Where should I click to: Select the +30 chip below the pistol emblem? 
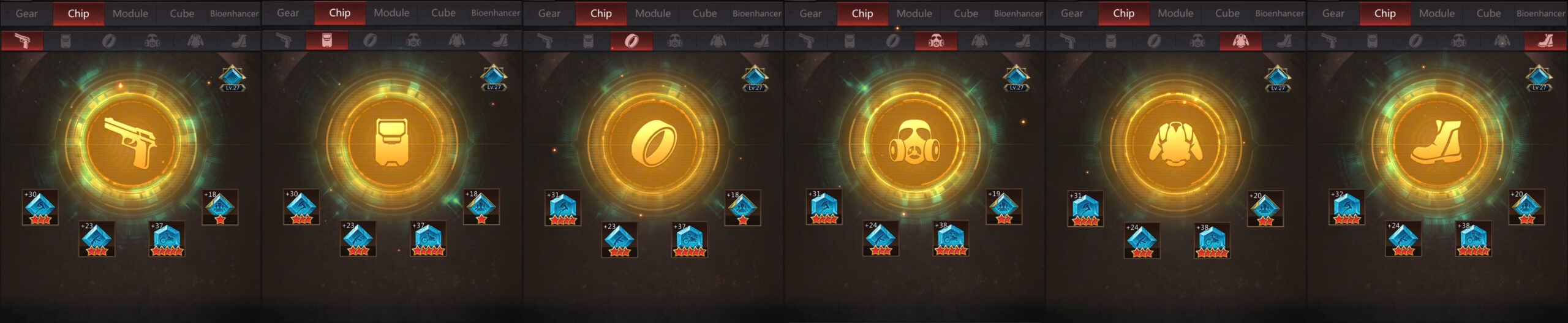pos(40,208)
